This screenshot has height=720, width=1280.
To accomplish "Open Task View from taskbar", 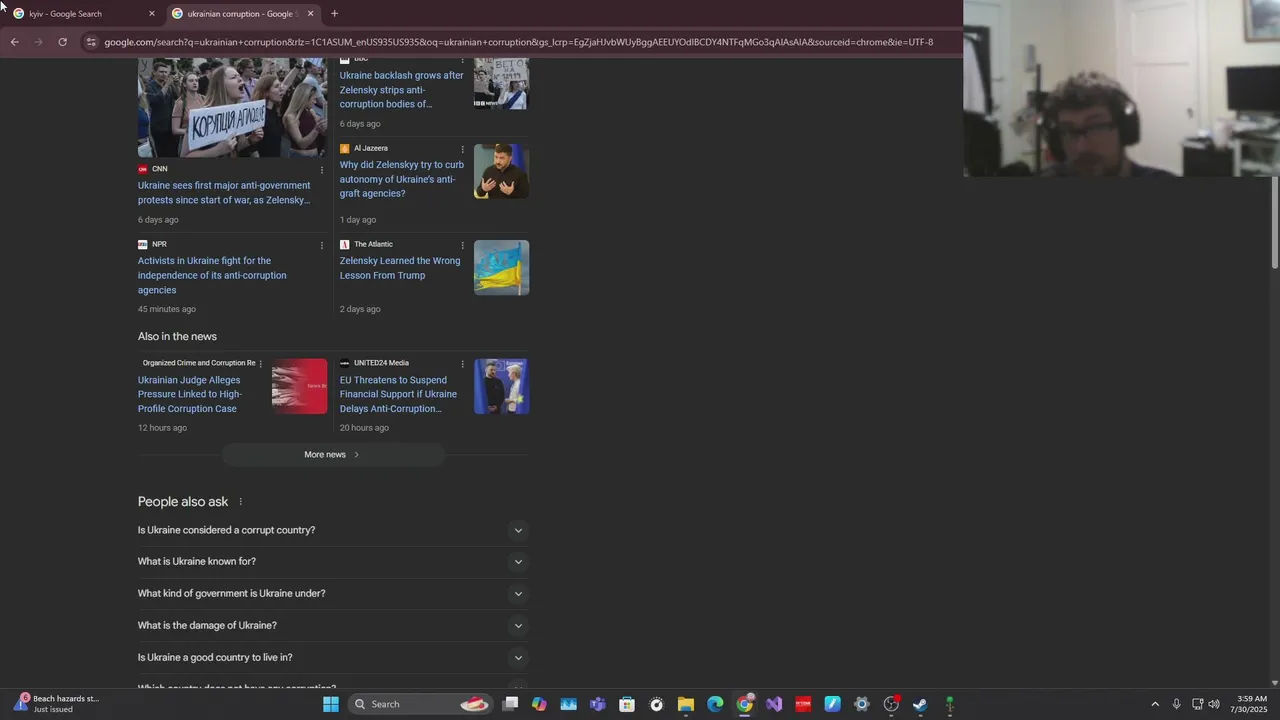I will [x=510, y=704].
